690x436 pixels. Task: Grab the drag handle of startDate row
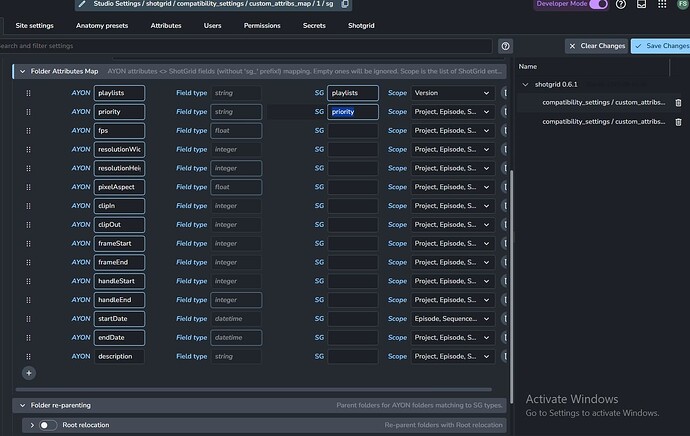click(28, 319)
